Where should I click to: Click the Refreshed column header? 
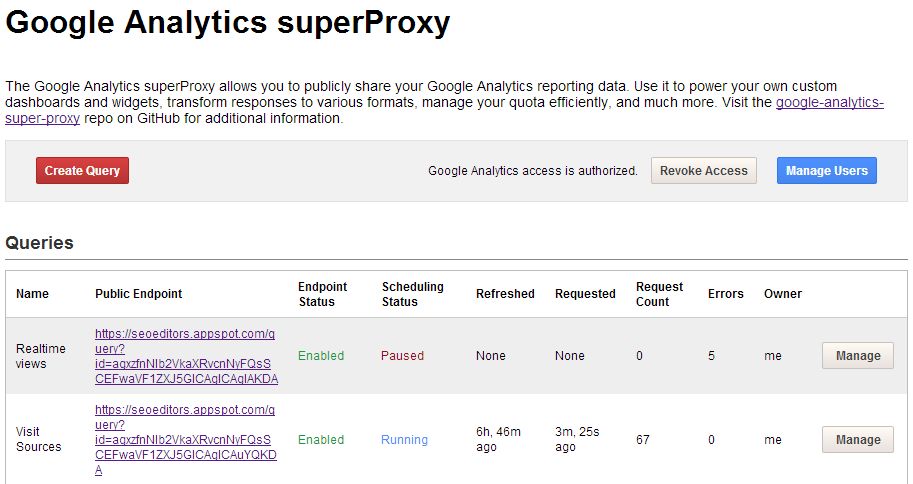(x=505, y=294)
